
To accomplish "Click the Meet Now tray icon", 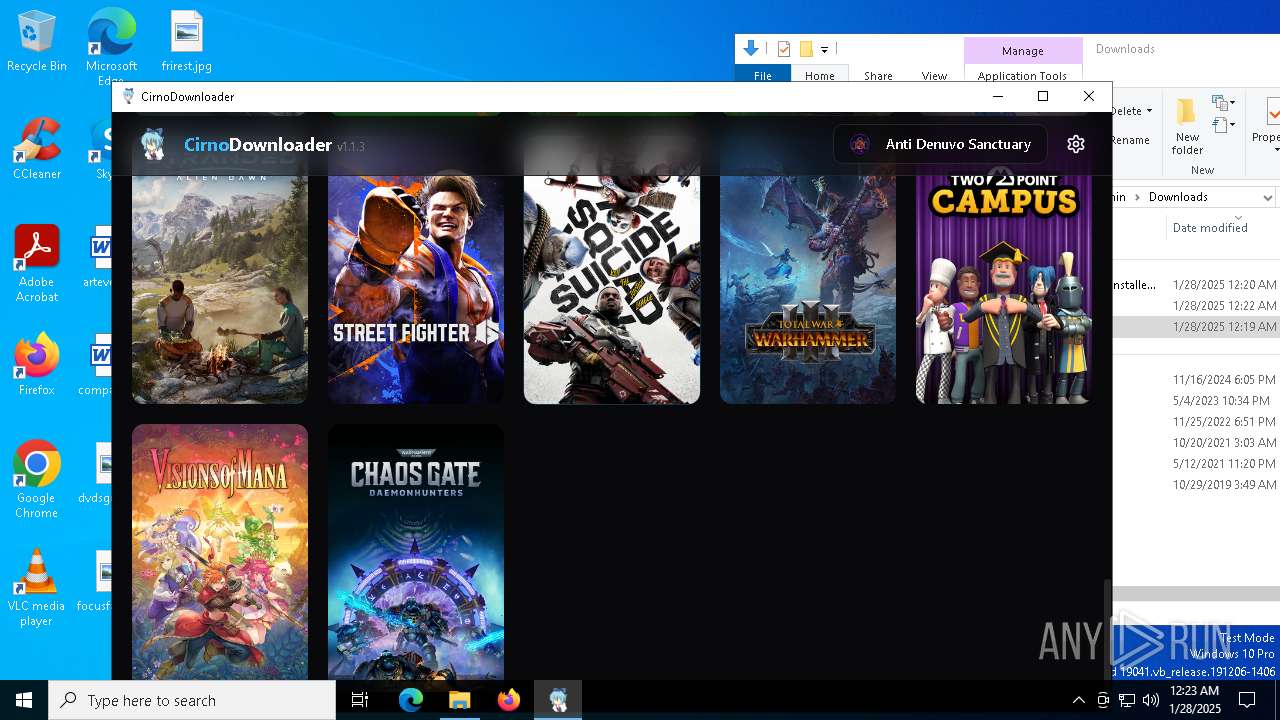I will pos(1103,700).
